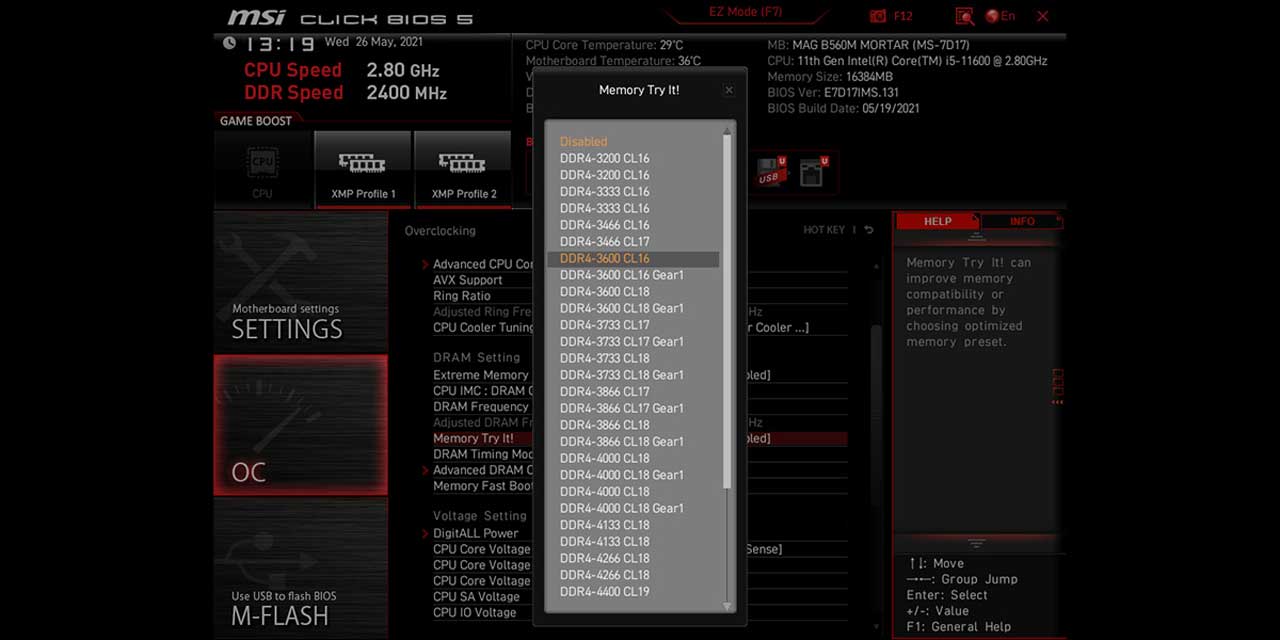
Task: Toggle the CPU Game Boost icon
Action: (x=262, y=169)
